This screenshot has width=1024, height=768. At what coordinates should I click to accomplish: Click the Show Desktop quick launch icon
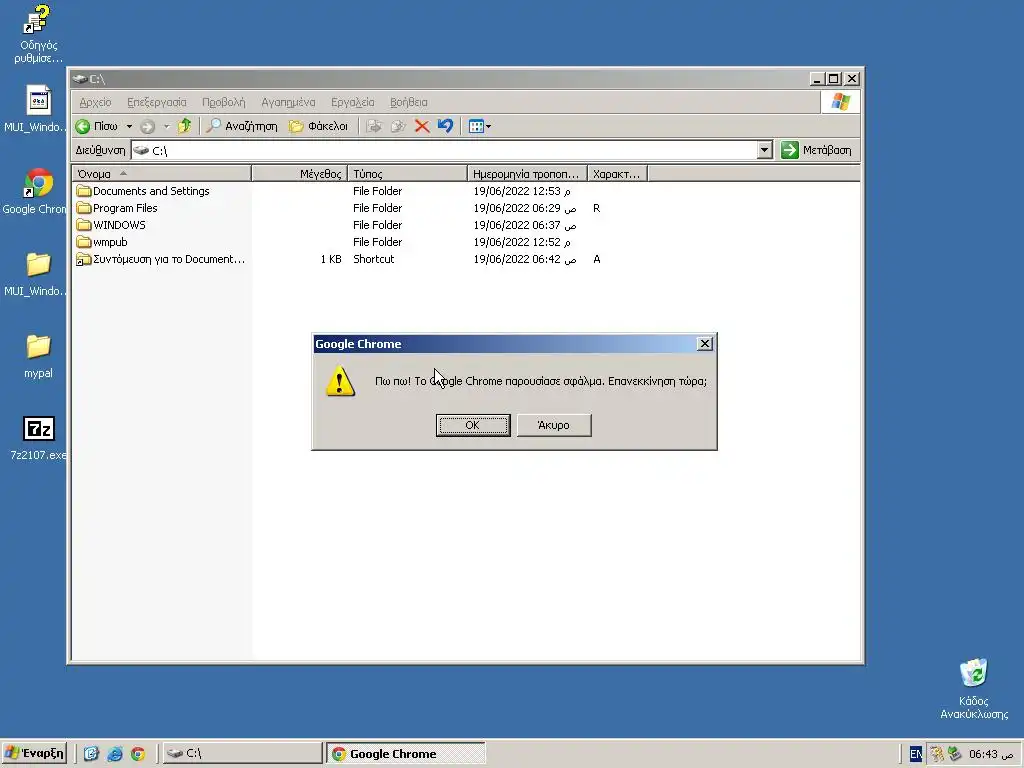pyautogui.click(x=91, y=754)
